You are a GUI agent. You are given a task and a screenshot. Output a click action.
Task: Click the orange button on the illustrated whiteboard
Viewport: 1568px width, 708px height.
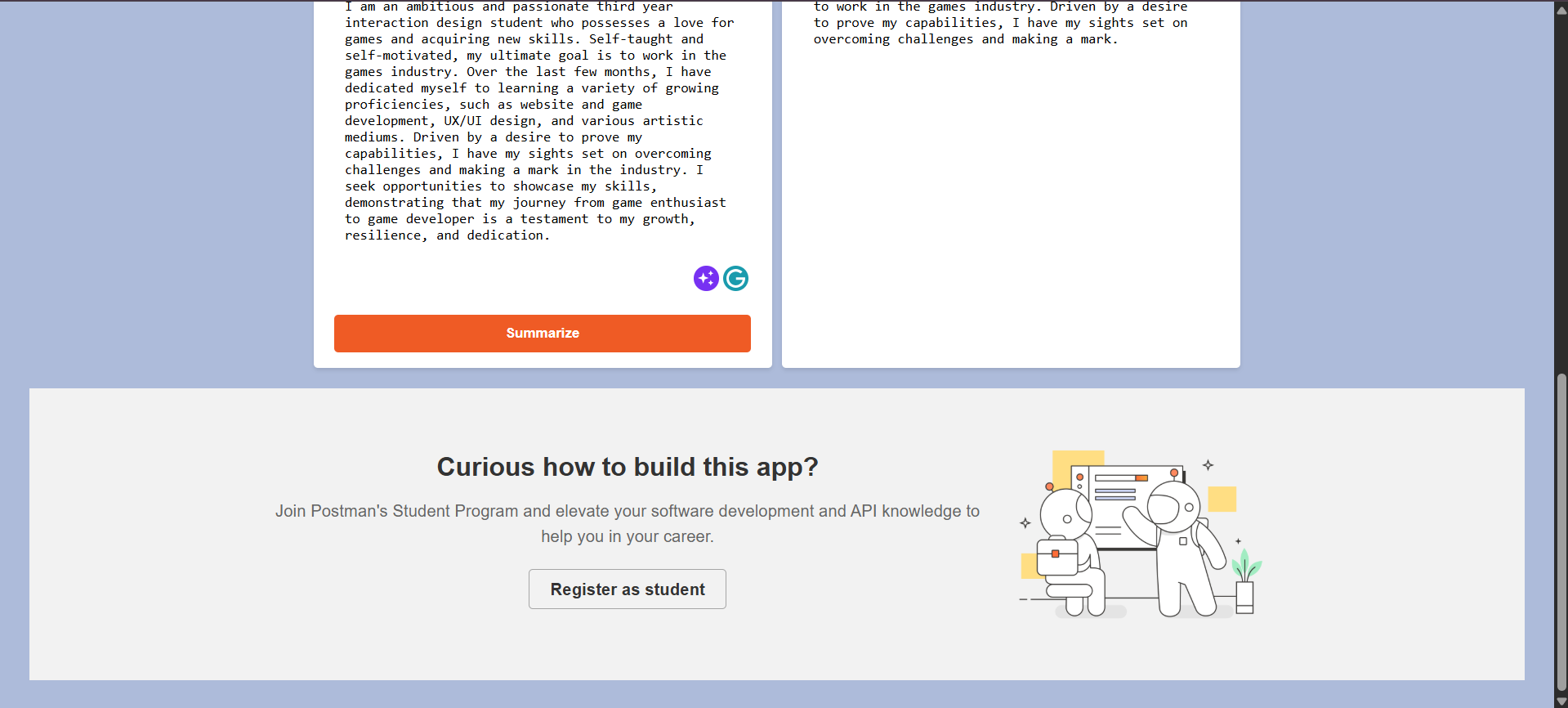1141,477
